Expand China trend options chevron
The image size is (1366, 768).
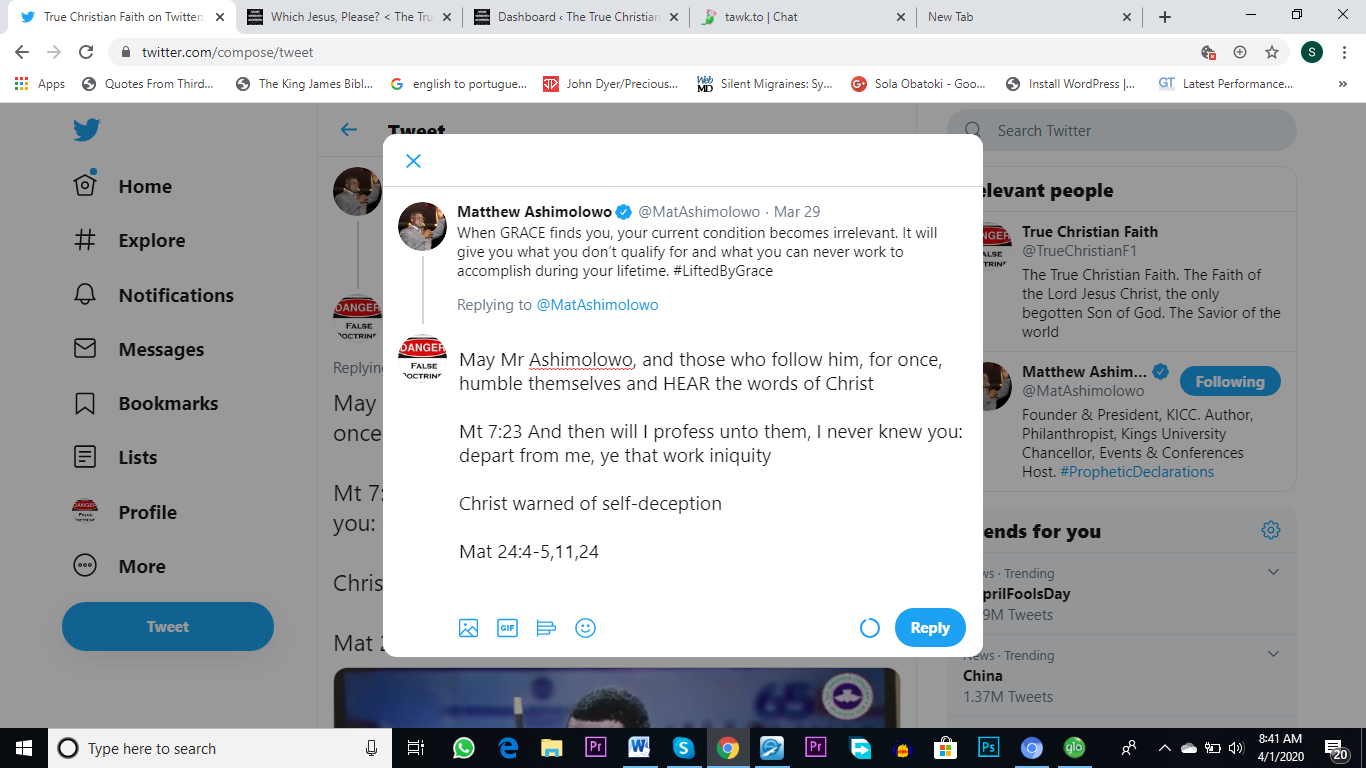(1273, 654)
